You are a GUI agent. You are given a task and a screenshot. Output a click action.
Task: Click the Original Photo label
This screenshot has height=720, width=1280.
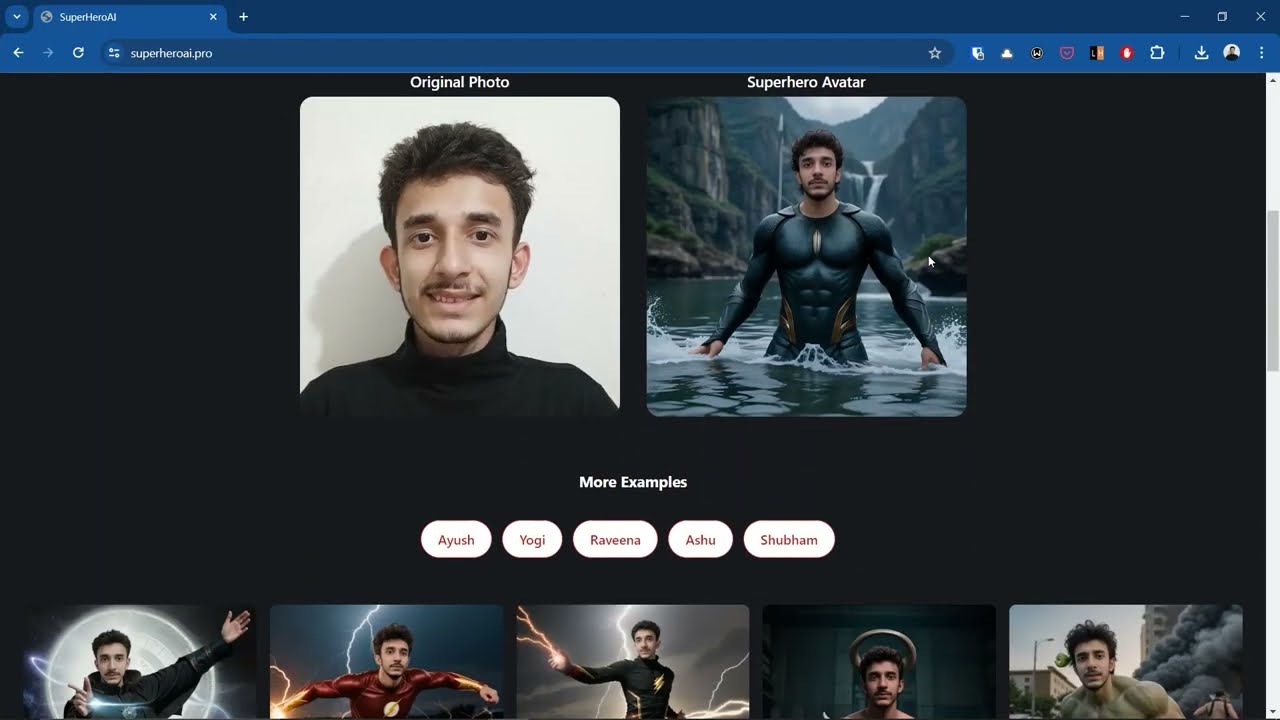click(460, 82)
